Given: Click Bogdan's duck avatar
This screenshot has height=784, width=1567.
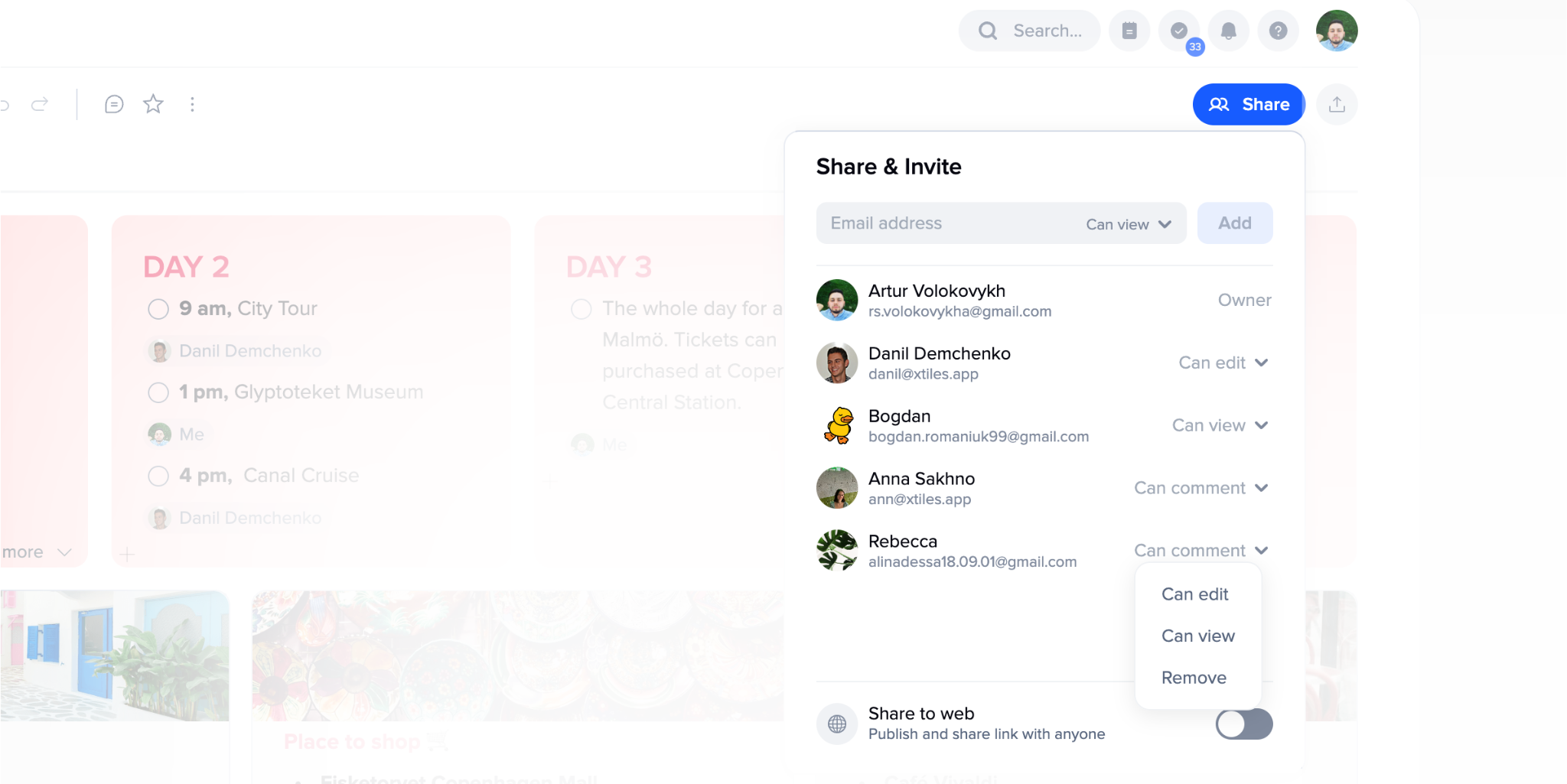Looking at the screenshot, I should coord(837,425).
